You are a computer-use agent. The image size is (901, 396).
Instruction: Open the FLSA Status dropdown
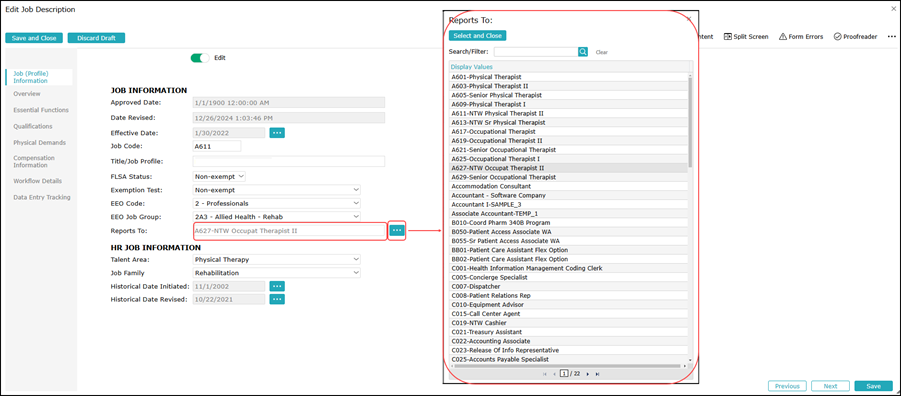(x=220, y=176)
